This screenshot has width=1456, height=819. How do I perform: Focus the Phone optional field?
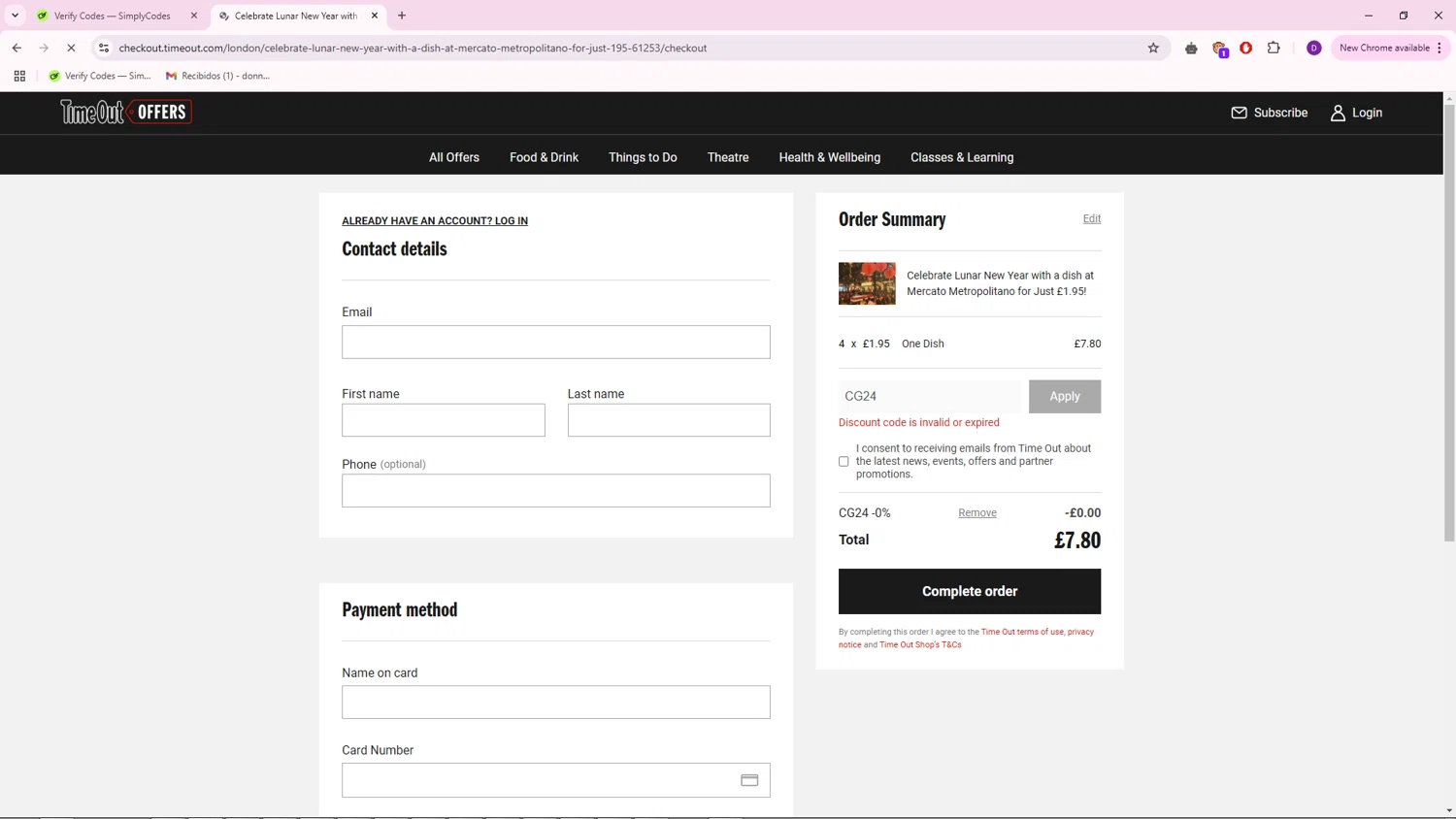556,490
